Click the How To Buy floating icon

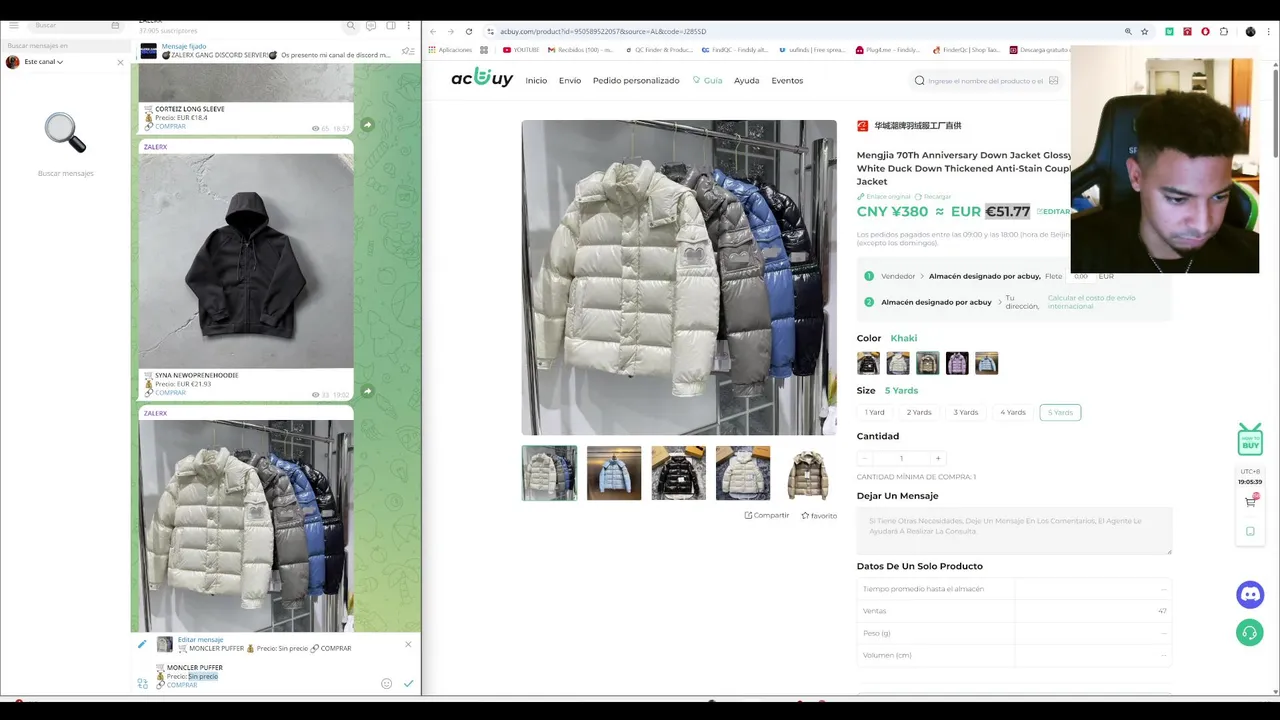pos(1250,439)
